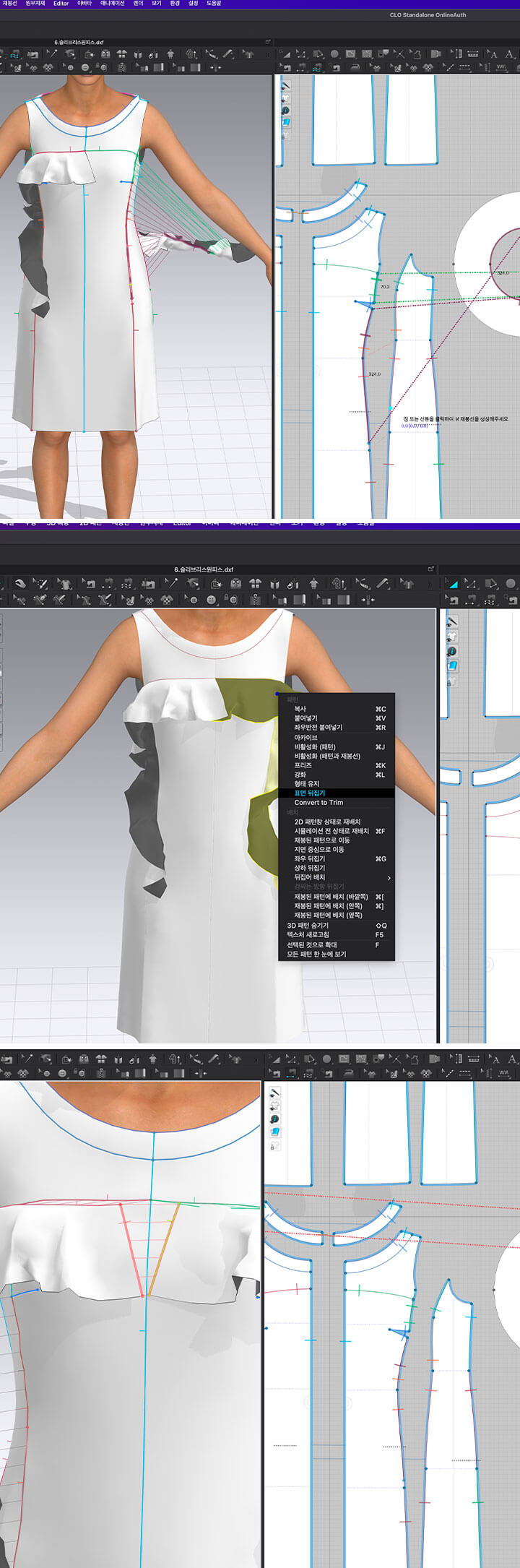Select the Ellipse tool in the top 2D toolbar
The width and height of the screenshot is (520, 1568).
tap(334, 54)
